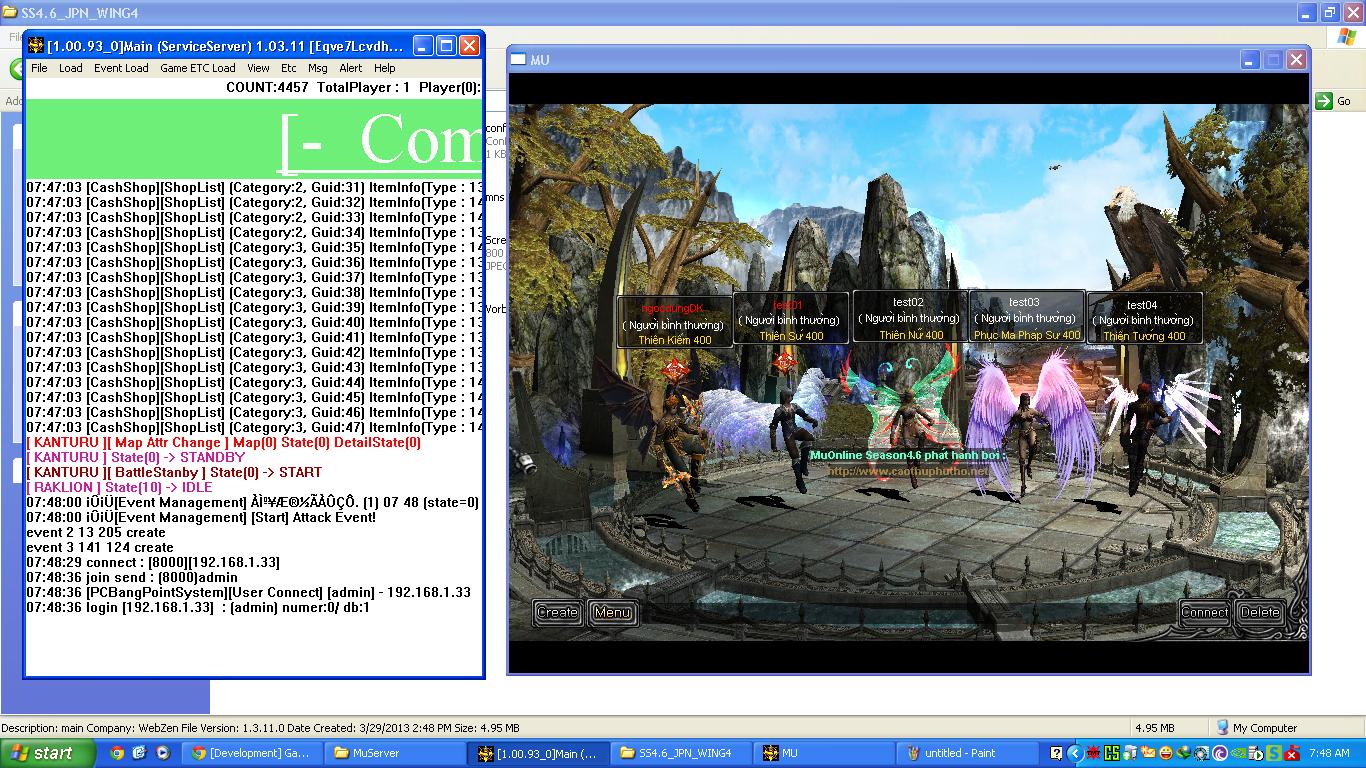The height and width of the screenshot is (768, 1366).
Task: Open the Alert menu
Action: click(351, 68)
